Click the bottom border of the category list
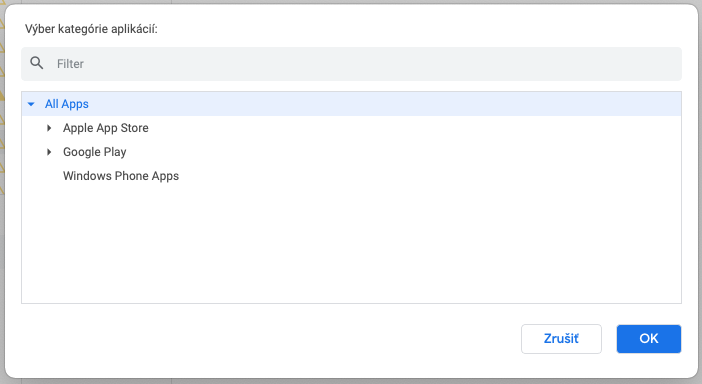This screenshot has height=384, width=702. pyautogui.click(x=351, y=303)
